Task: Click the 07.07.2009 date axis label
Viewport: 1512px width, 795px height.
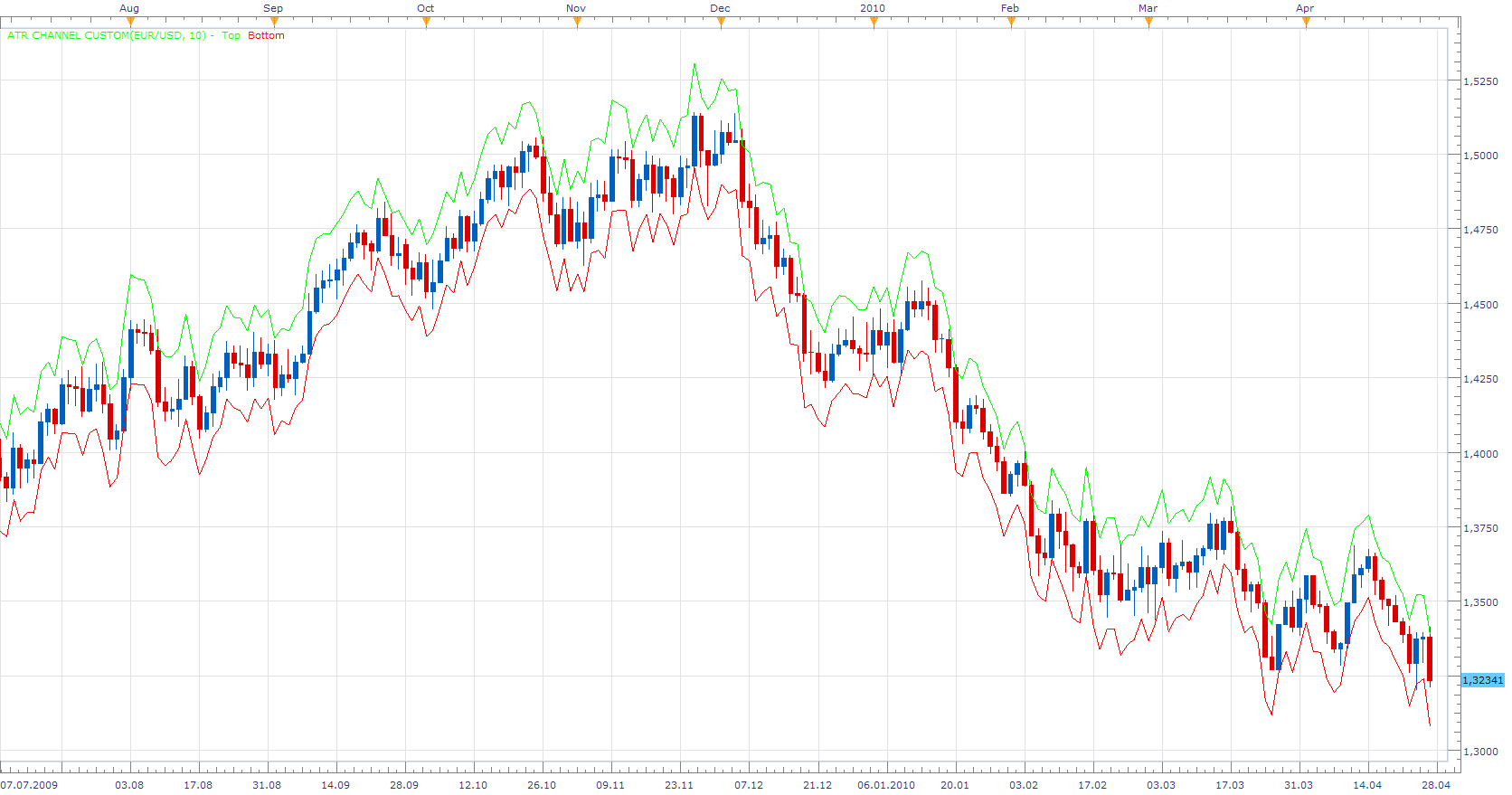Action: tap(29, 785)
